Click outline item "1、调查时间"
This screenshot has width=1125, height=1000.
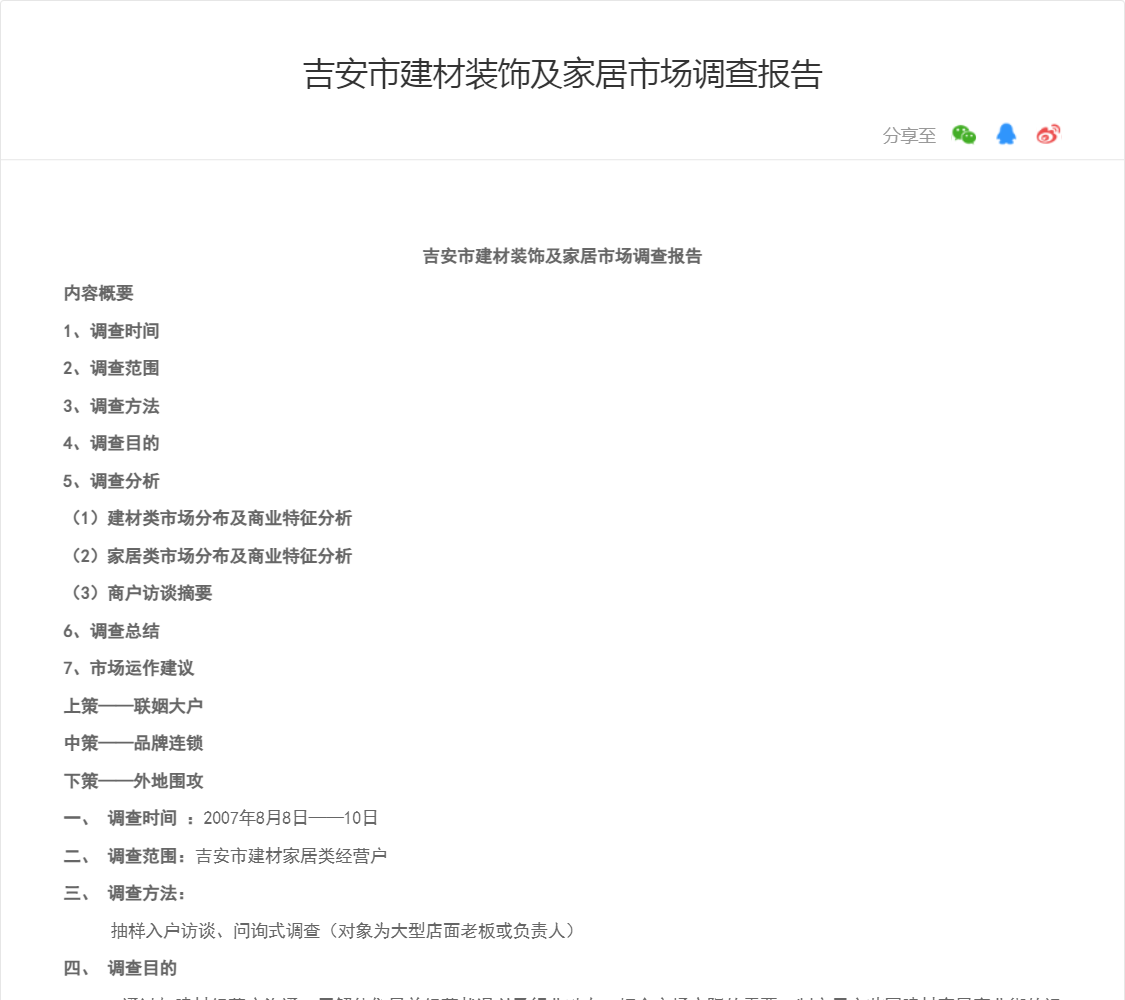(111, 331)
